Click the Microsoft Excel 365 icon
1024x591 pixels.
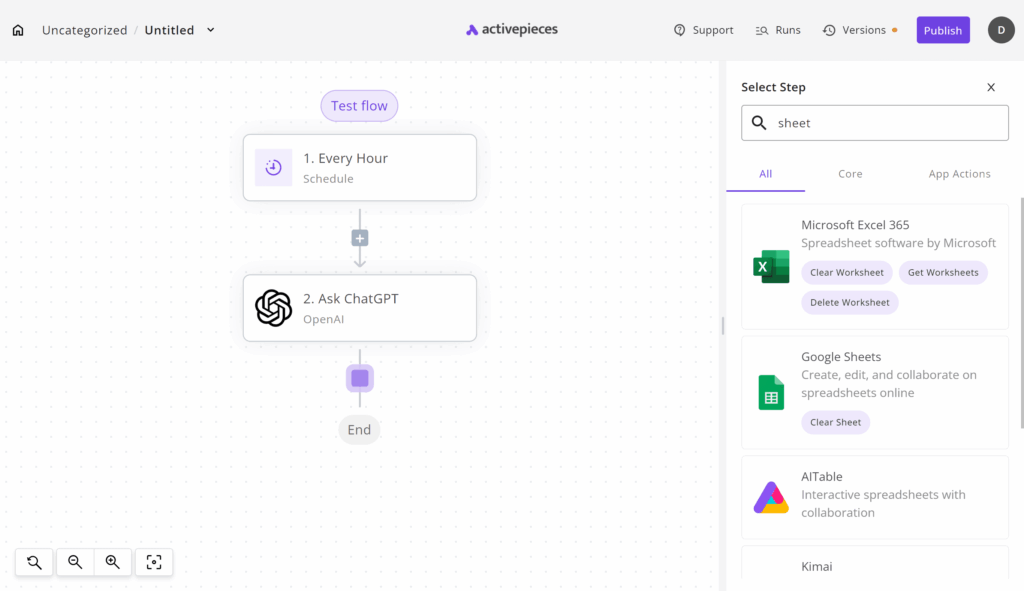pyautogui.click(x=771, y=267)
